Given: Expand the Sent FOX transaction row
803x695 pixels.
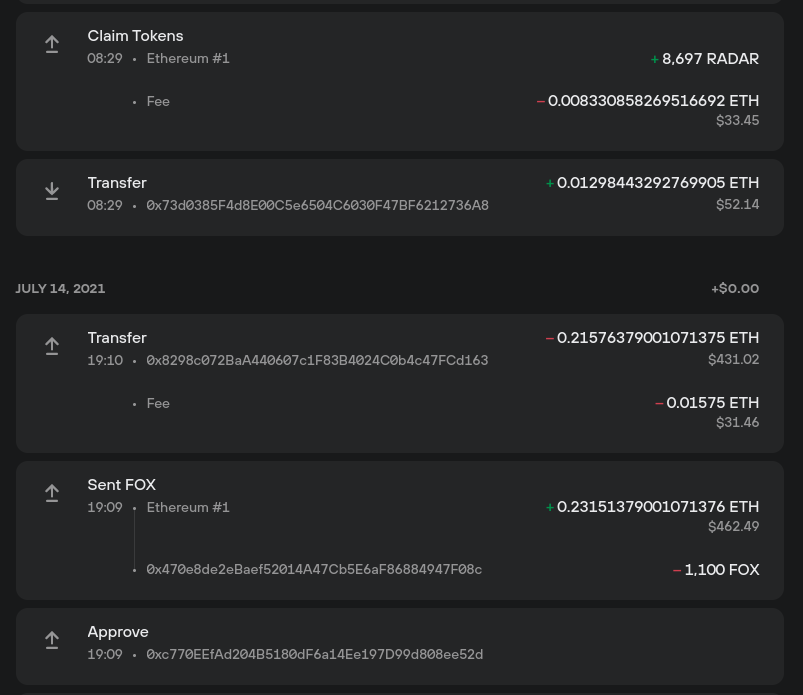Looking at the screenshot, I should (x=121, y=485).
